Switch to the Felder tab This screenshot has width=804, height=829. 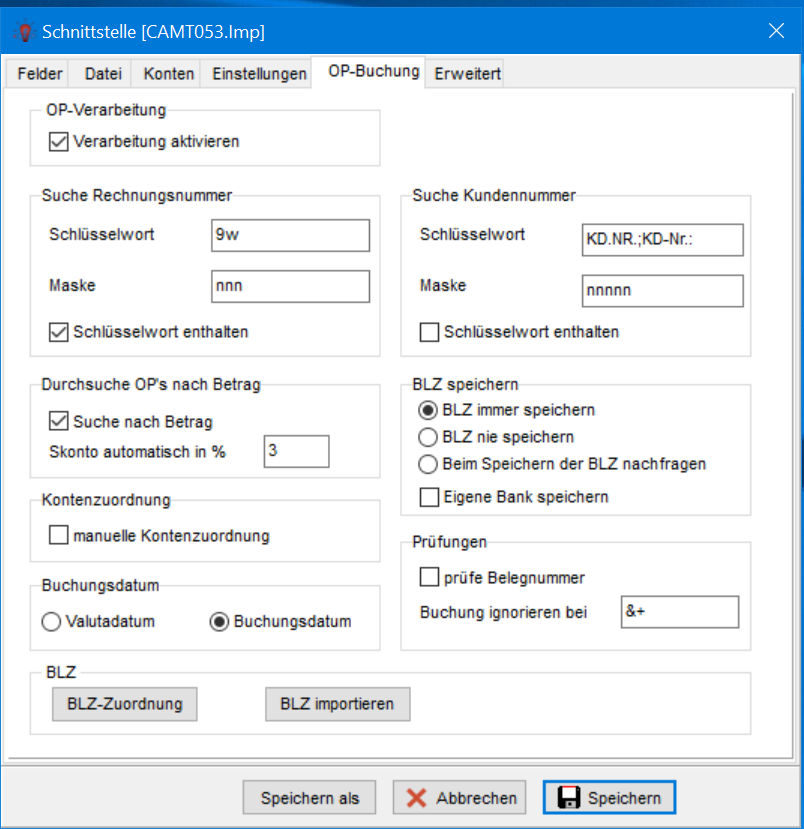click(40, 74)
